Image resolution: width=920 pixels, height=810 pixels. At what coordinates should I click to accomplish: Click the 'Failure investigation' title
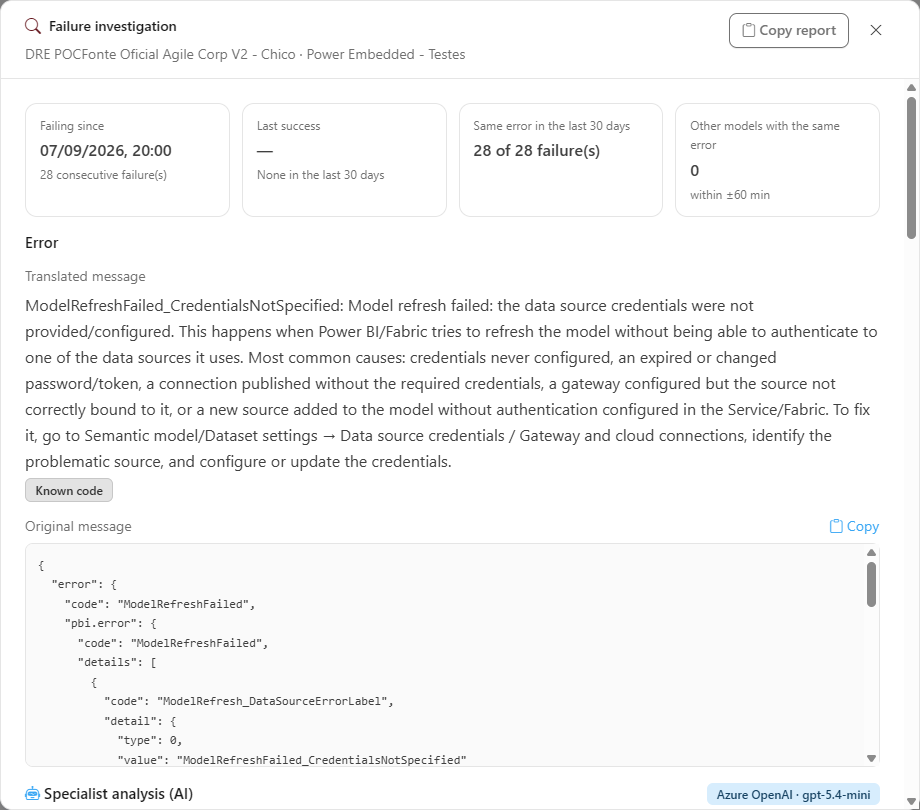coord(113,26)
